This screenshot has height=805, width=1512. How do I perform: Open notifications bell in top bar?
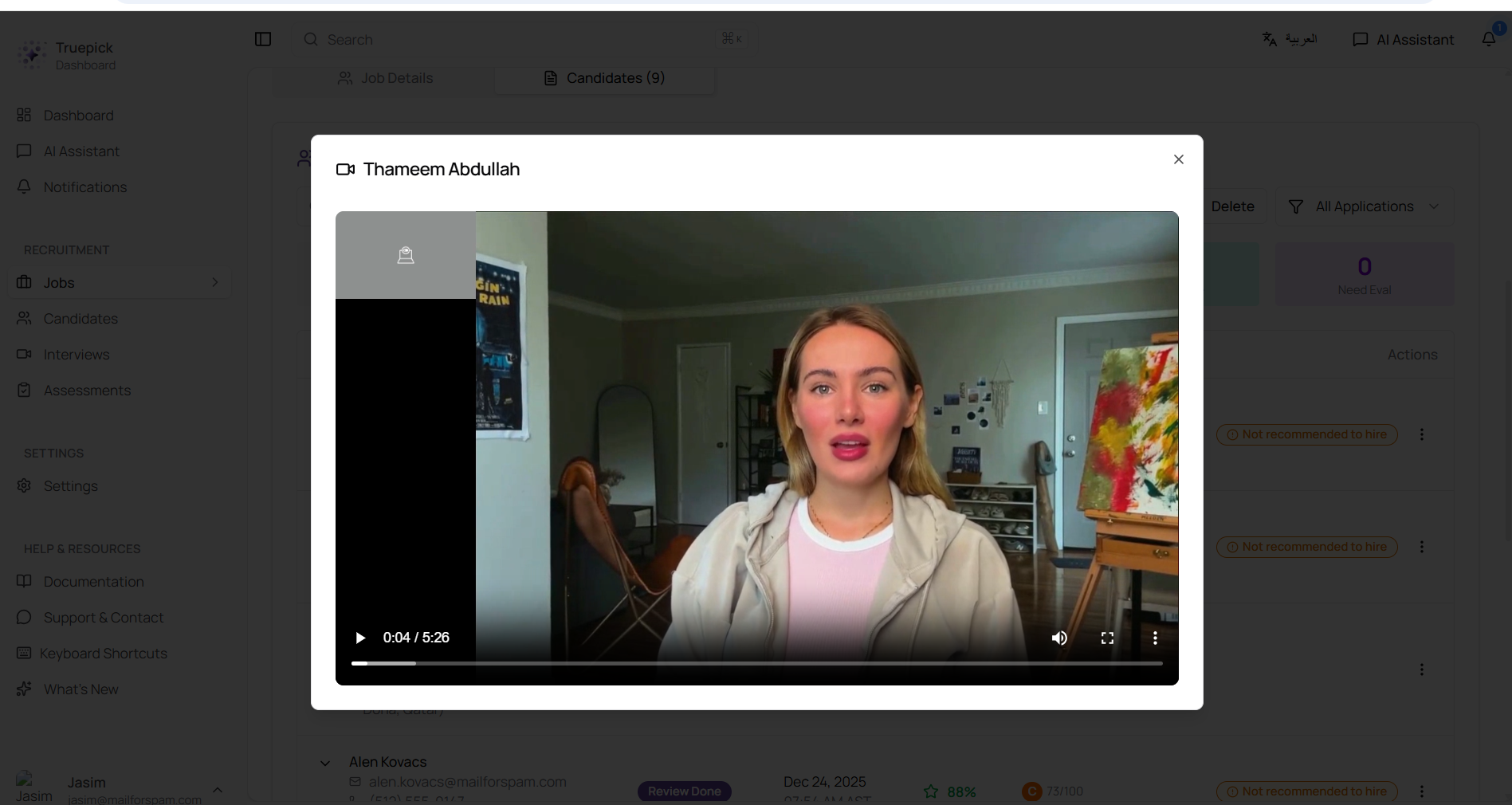pos(1488,39)
